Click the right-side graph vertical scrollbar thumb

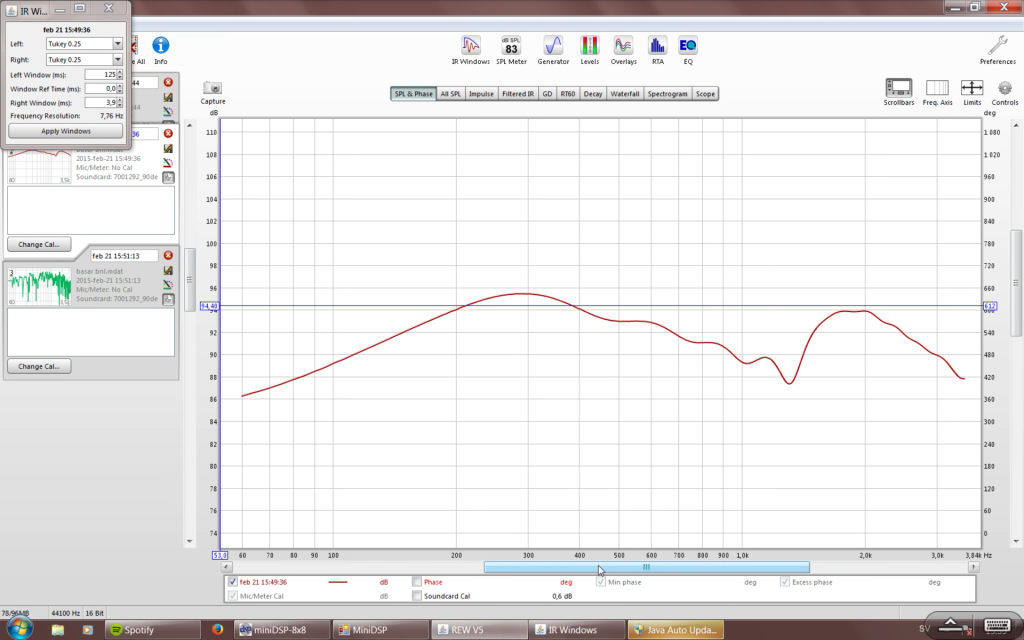tap(1016, 283)
